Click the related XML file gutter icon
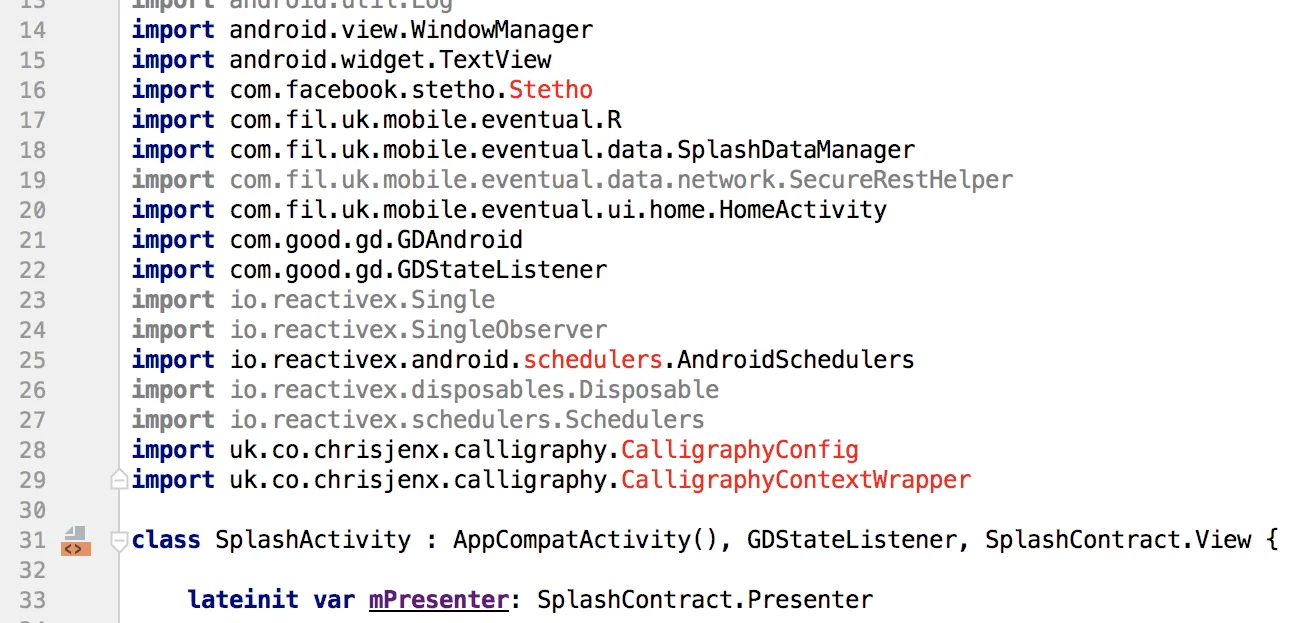The height and width of the screenshot is (623, 1296). pos(76,541)
